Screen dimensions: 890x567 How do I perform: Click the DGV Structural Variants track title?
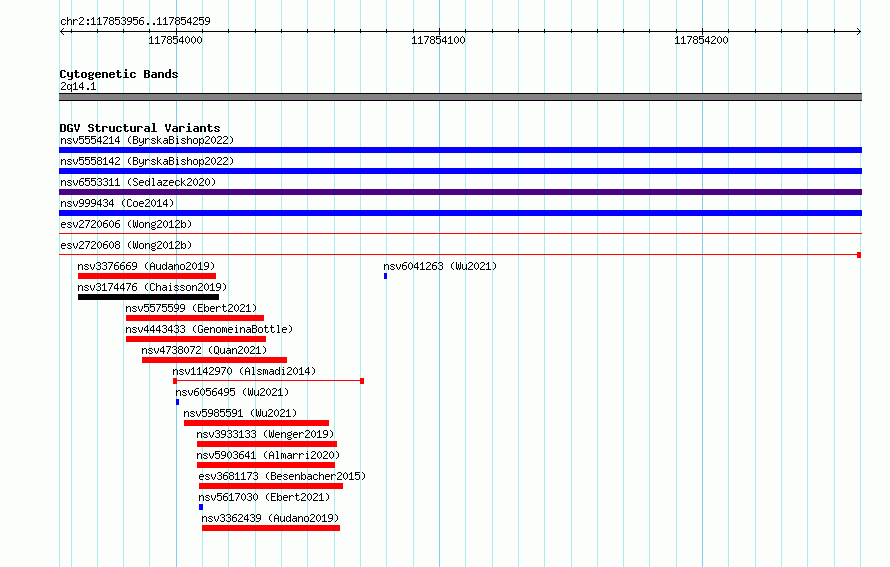(140, 128)
